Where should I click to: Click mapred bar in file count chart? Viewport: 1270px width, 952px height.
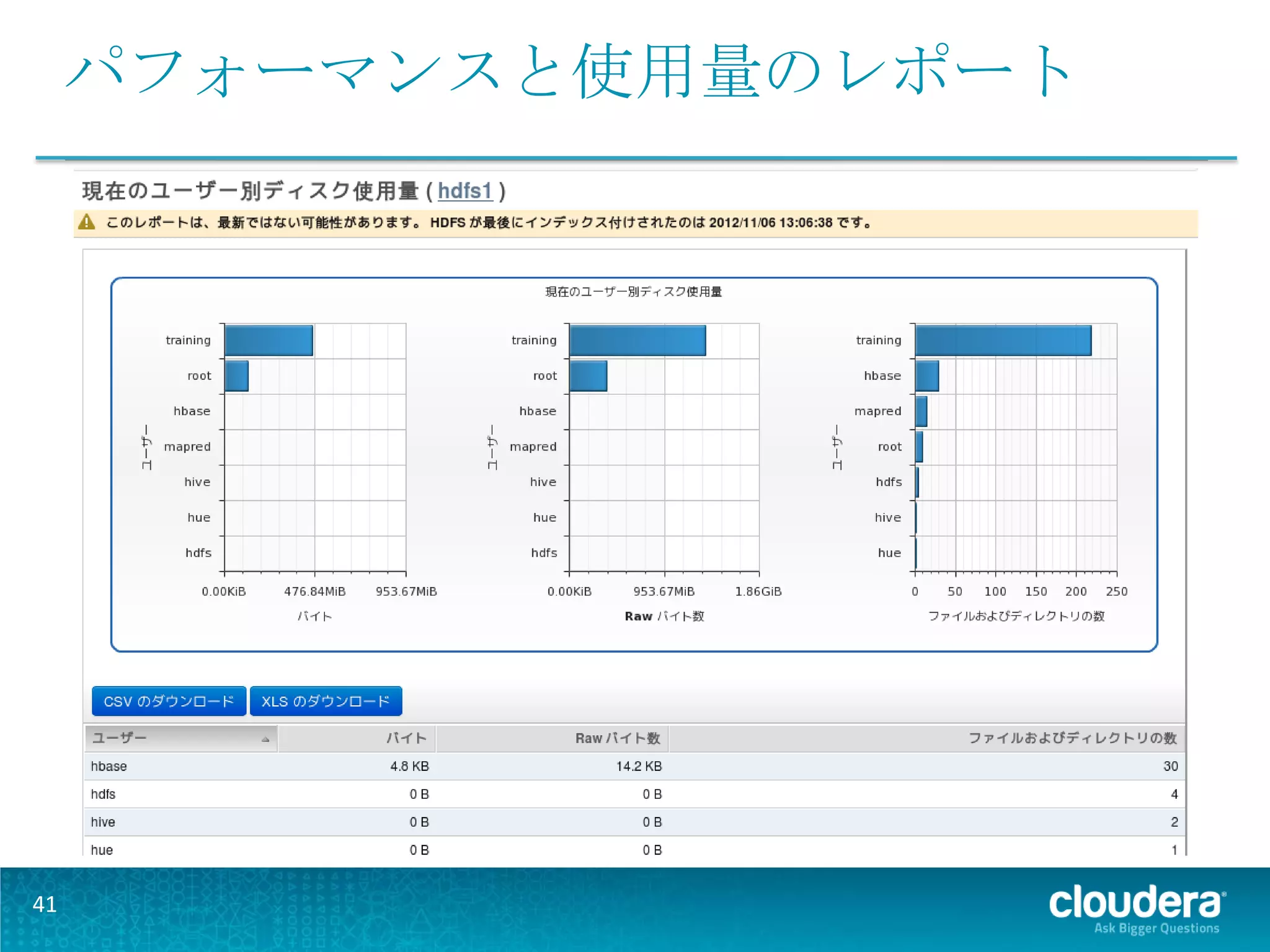921,411
